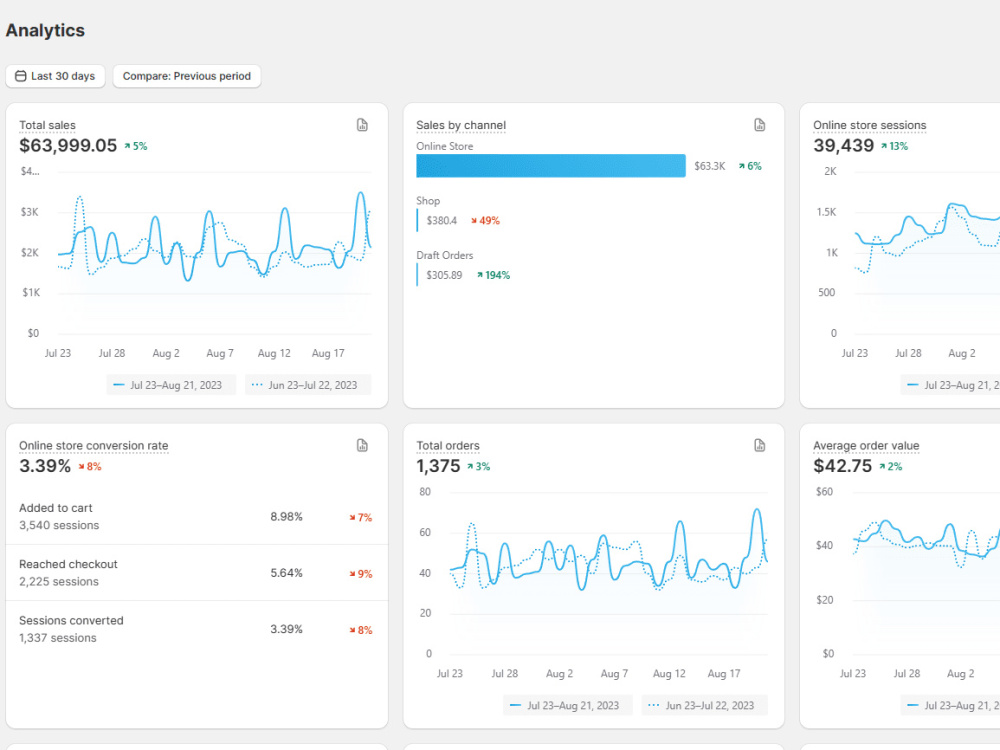The width and height of the screenshot is (1000, 750).
Task: Click the 49% decrease indicator for Shop
Action: pyautogui.click(x=485, y=221)
